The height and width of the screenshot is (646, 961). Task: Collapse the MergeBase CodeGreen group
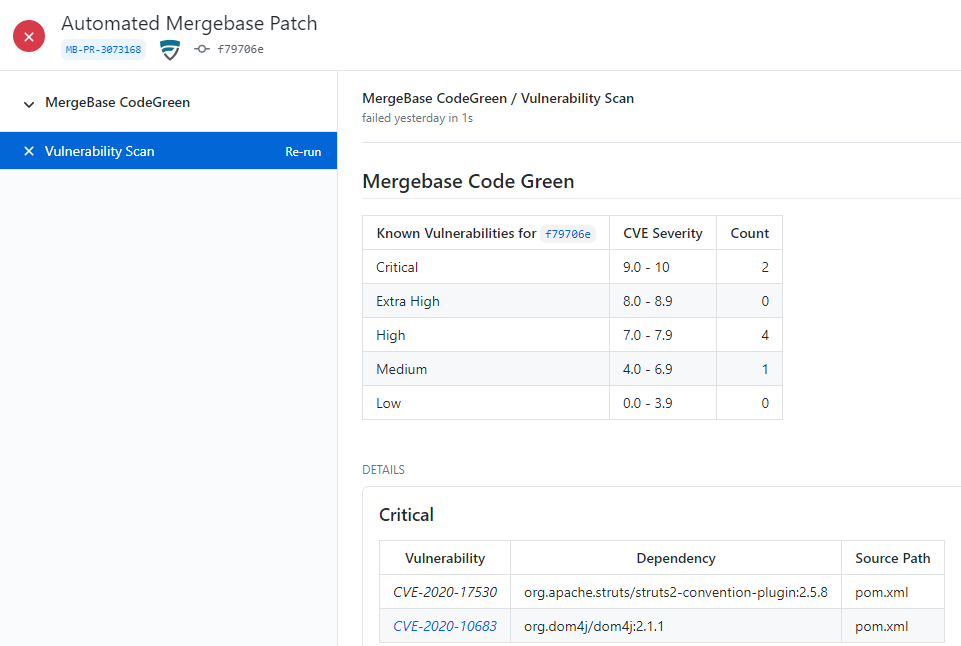pyautogui.click(x=29, y=104)
